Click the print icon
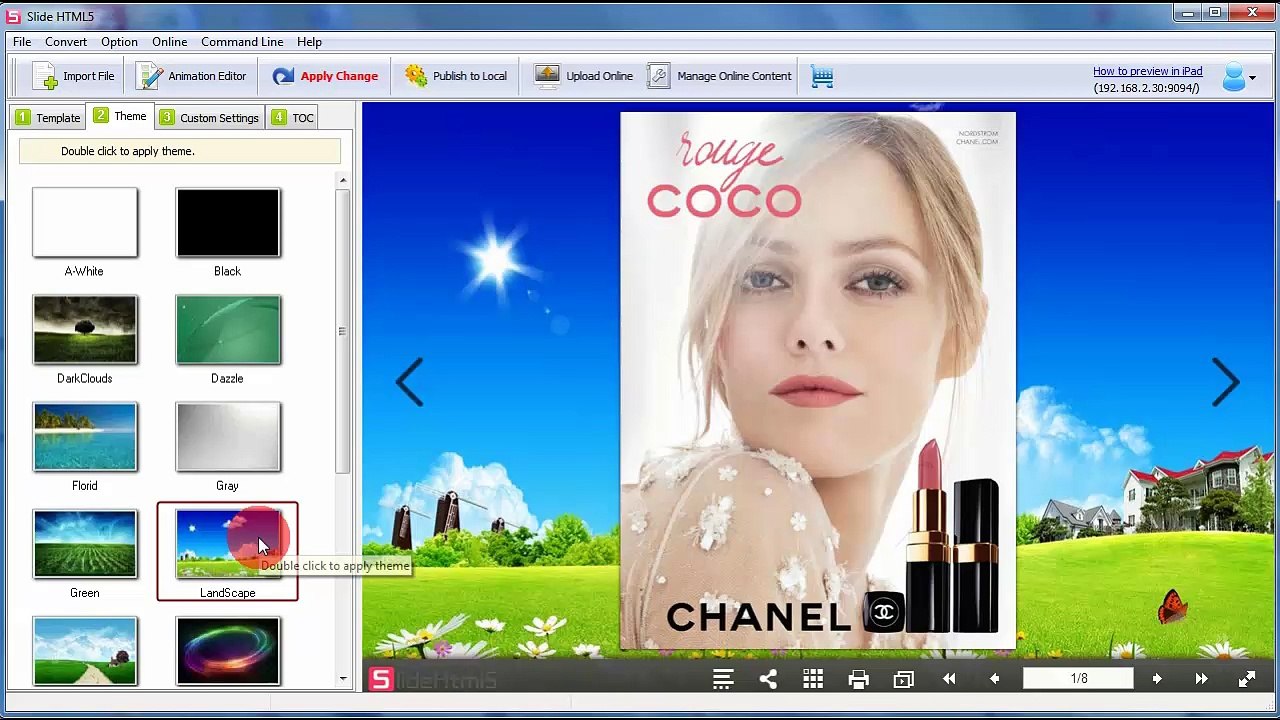1280x720 pixels. click(858, 680)
